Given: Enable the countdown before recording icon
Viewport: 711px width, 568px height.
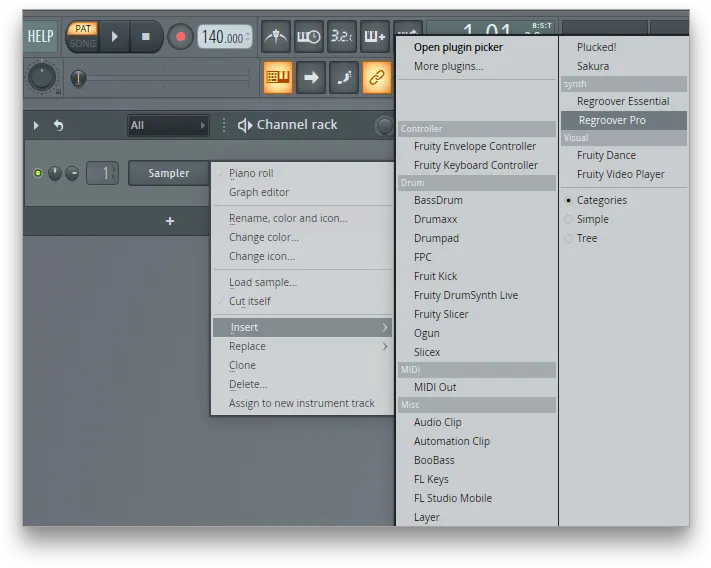Looking at the screenshot, I should pos(341,36).
